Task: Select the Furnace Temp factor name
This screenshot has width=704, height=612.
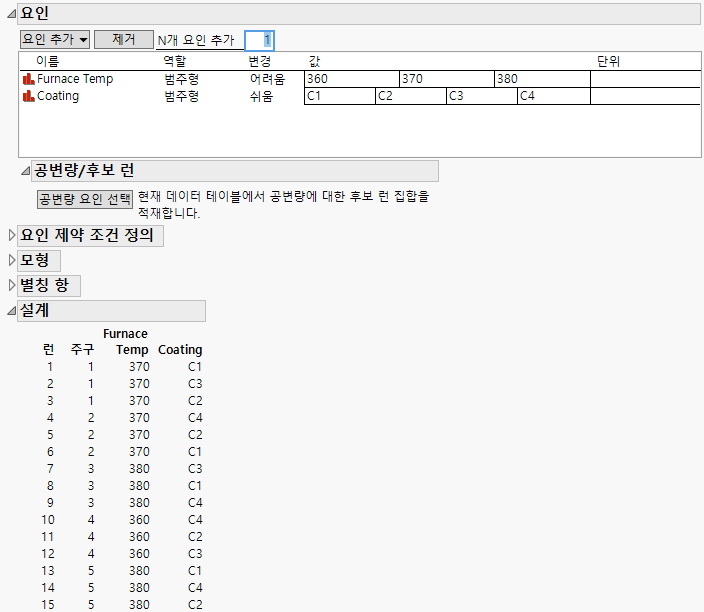Action: [75, 79]
